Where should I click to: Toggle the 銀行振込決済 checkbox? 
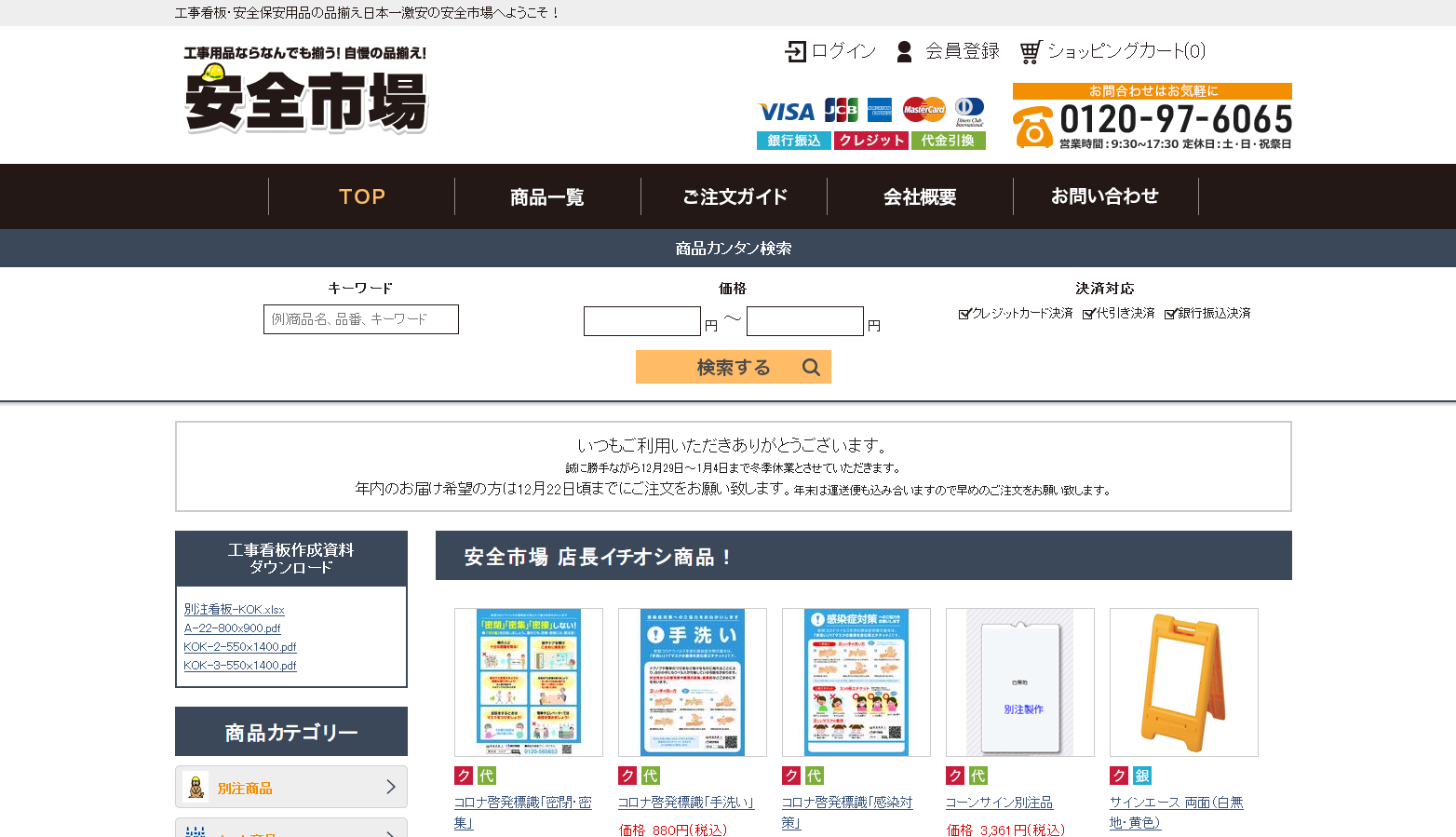(x=1170, y=314)
